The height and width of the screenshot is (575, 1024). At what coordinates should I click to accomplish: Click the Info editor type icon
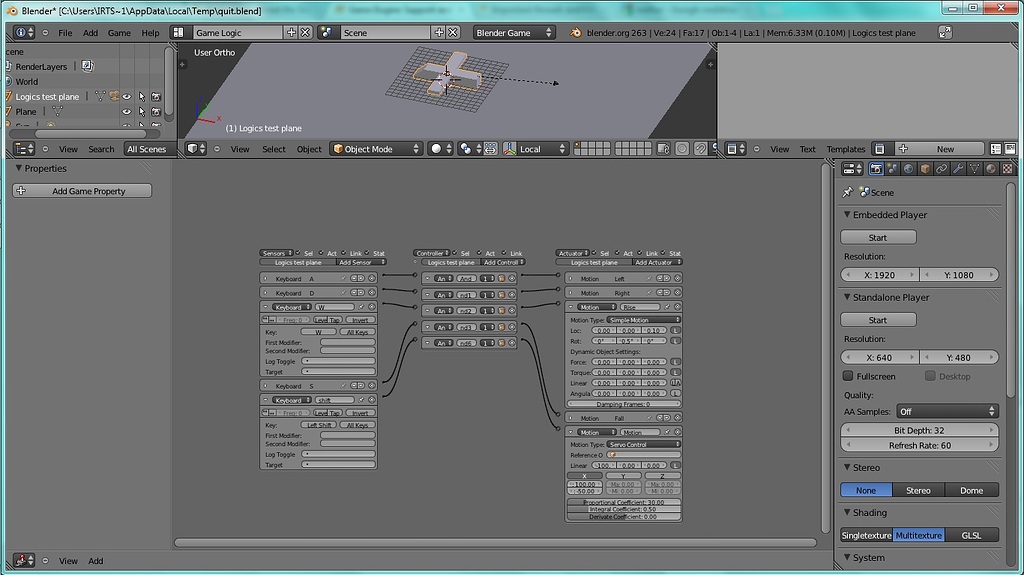point(24,33)
